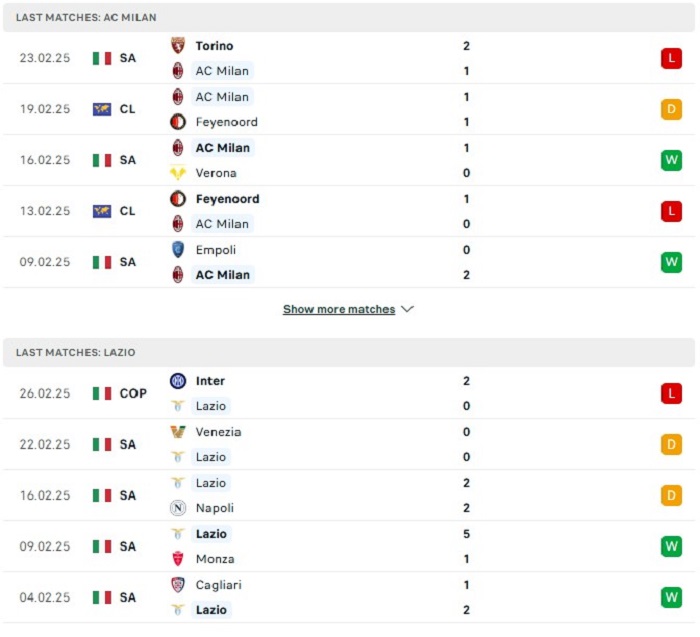
Task: Expand the Show more matches chevron
Action: (x=407, y=310)
